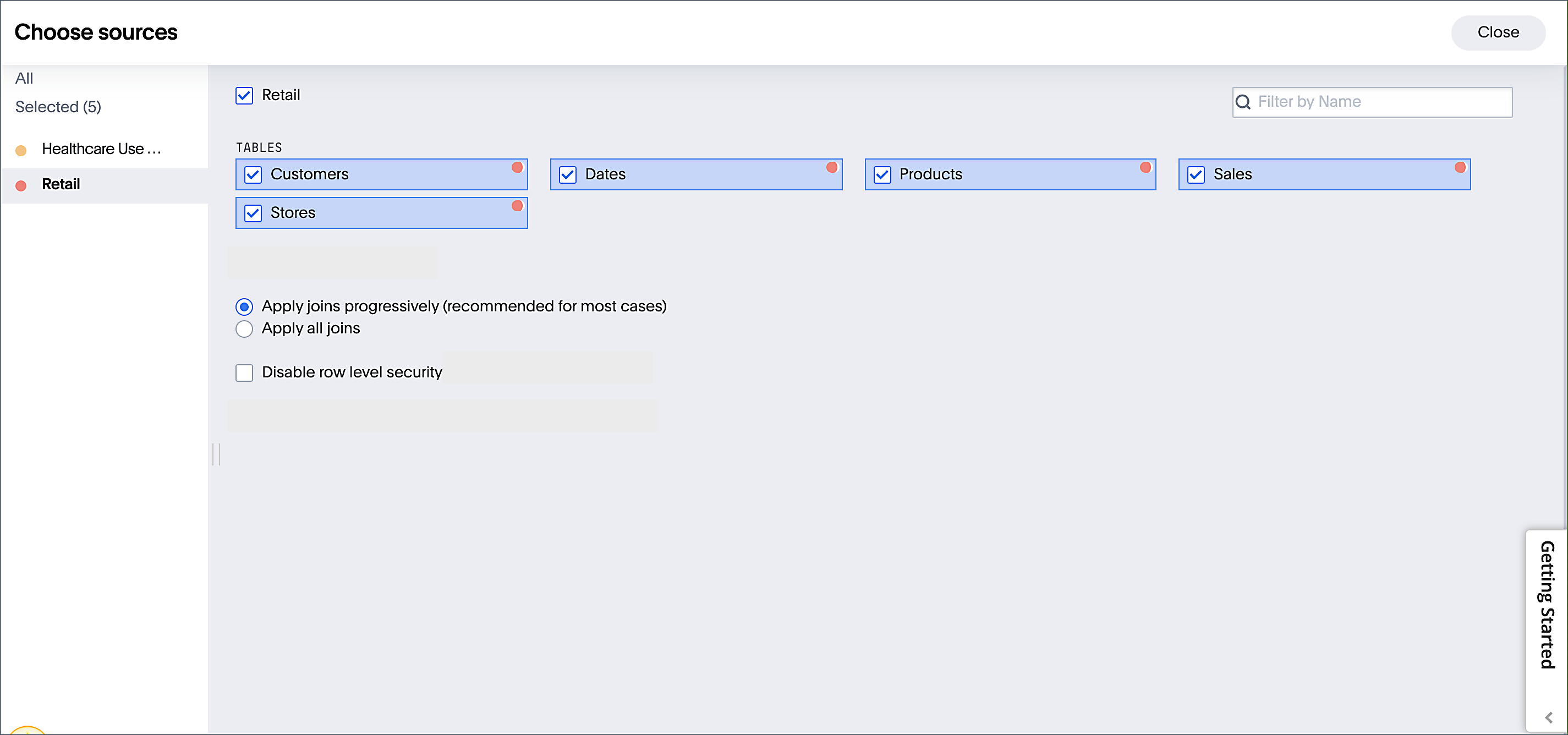1568x735 pixels.
Task: Close the Choose sources dialog
Action: pos(1498,32)
